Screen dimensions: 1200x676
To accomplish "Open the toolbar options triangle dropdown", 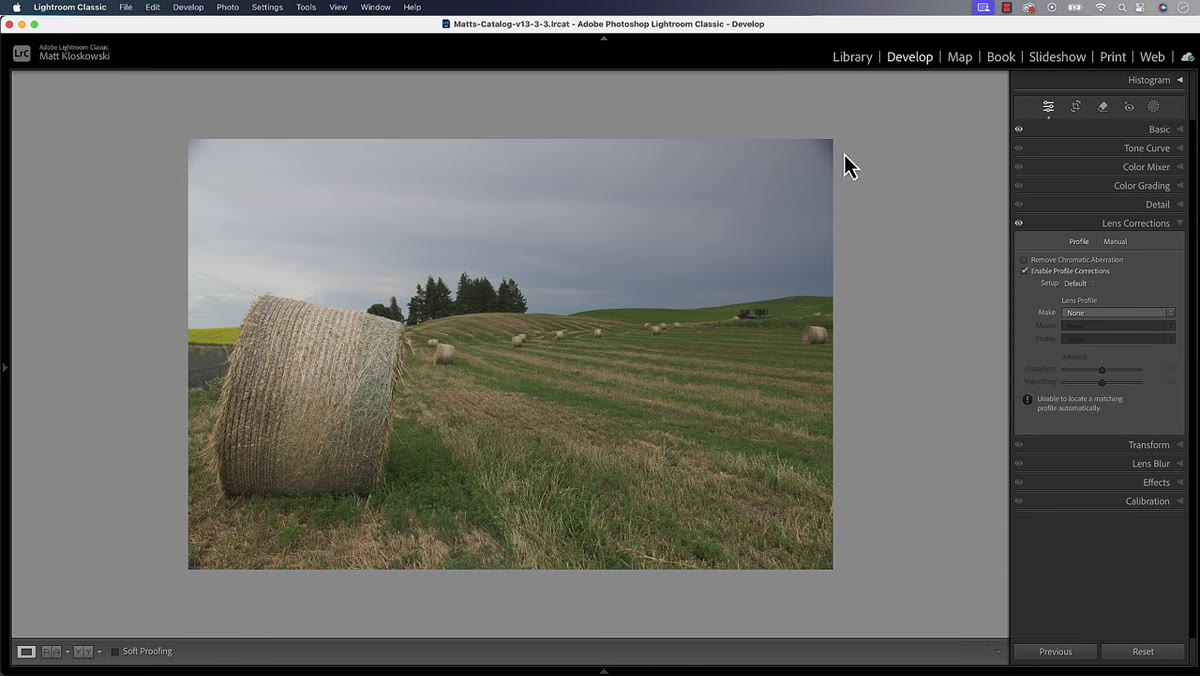I will (x=997, y=652).
